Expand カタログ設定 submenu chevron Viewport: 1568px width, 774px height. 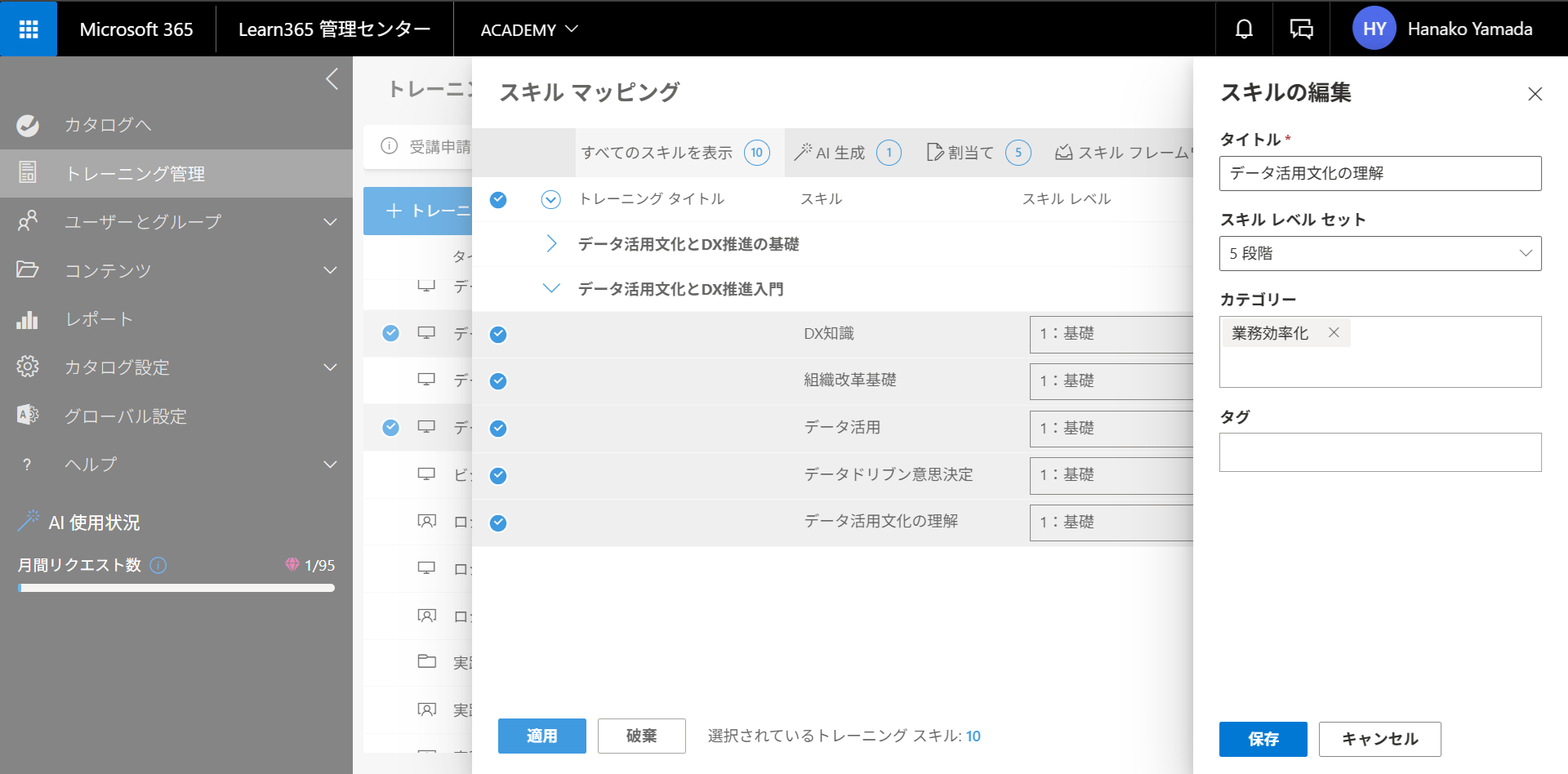pyautogui.click(x=330, y=367)
